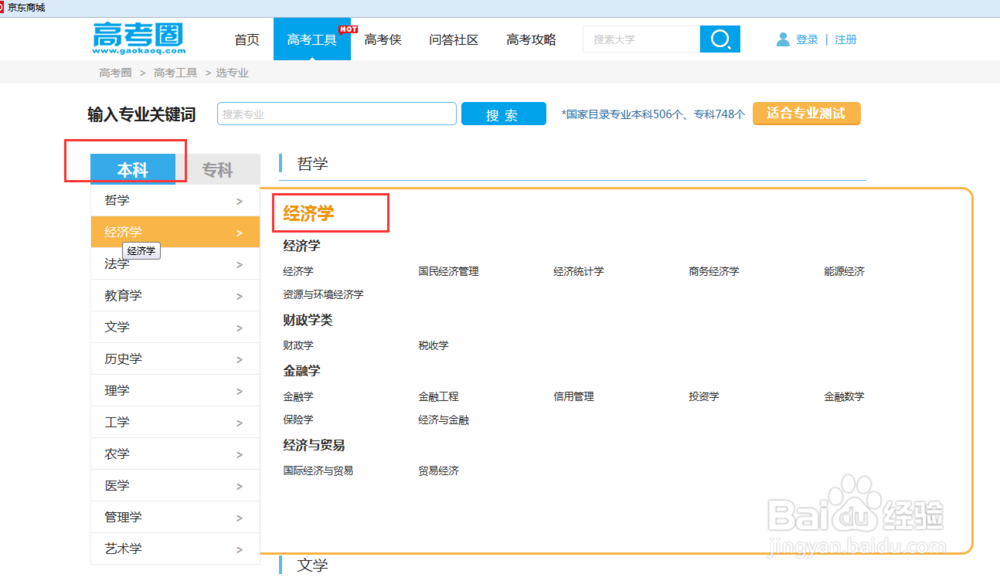This screenshot has width=1000, height=581.
Task: Select the 本科 tab
Action: coord(134,169)
